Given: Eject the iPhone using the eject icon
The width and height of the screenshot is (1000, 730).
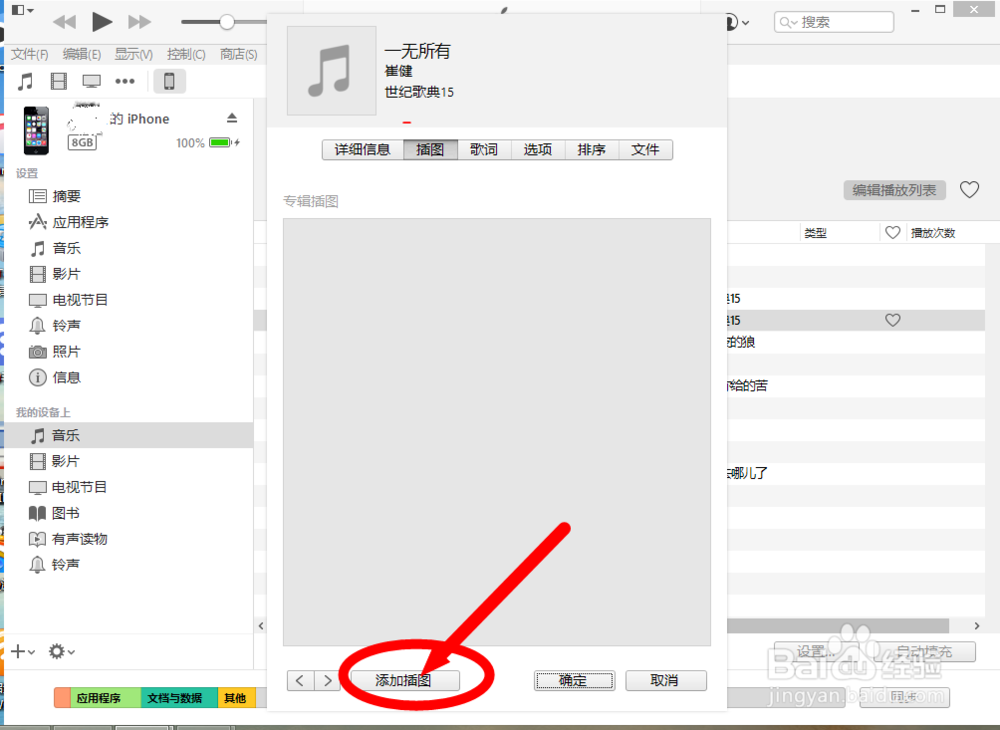Looking at the screenshot, I should (231, 118).
